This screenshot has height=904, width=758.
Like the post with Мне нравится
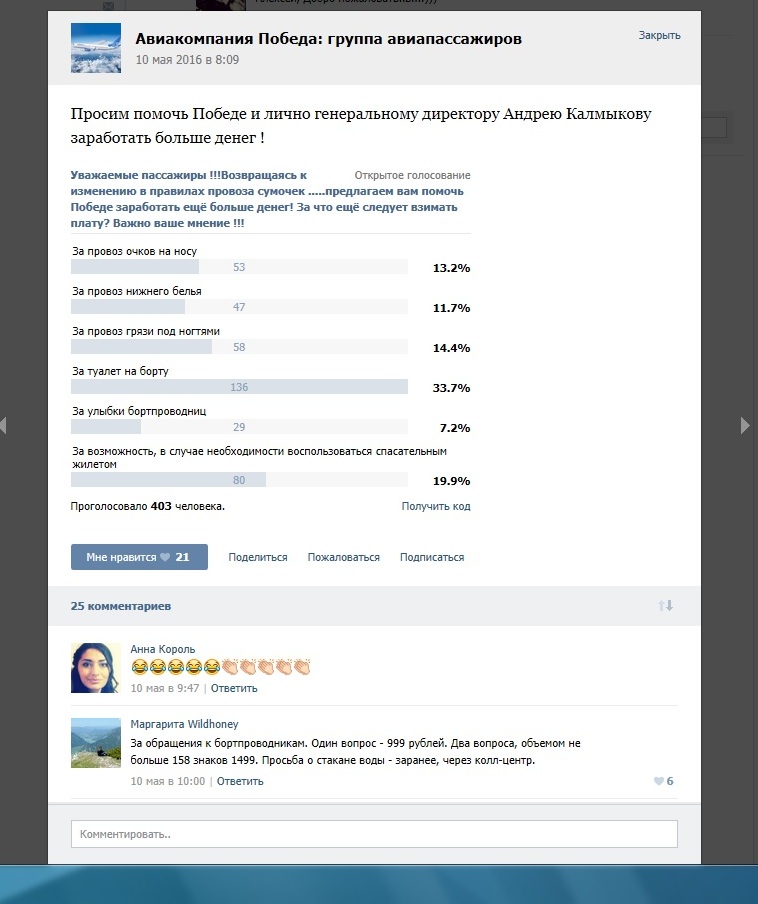[139, 557]
